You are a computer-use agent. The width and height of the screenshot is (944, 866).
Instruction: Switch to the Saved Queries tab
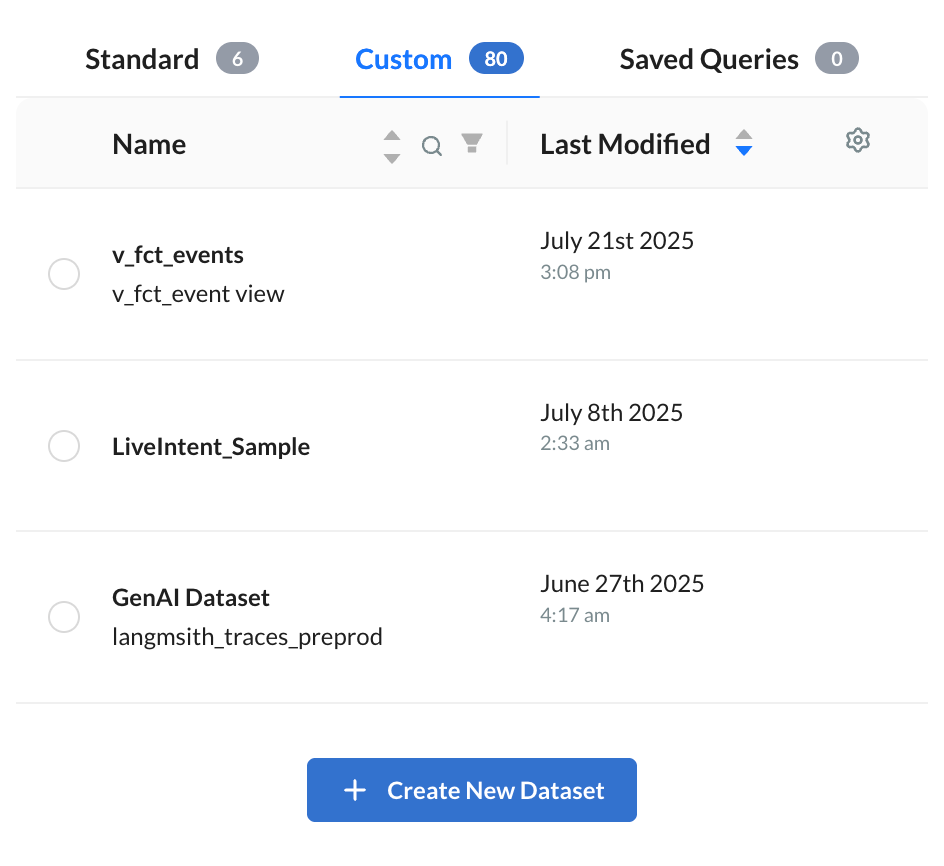pos(709,60)
